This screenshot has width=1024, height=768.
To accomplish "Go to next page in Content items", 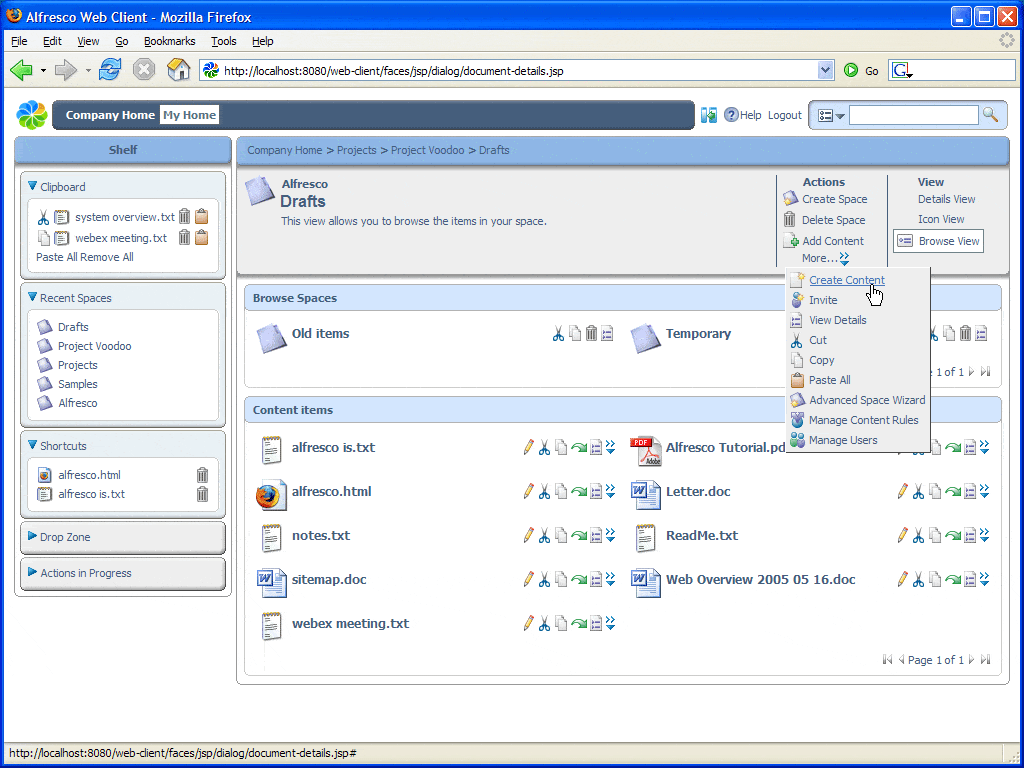I will 972,660.
